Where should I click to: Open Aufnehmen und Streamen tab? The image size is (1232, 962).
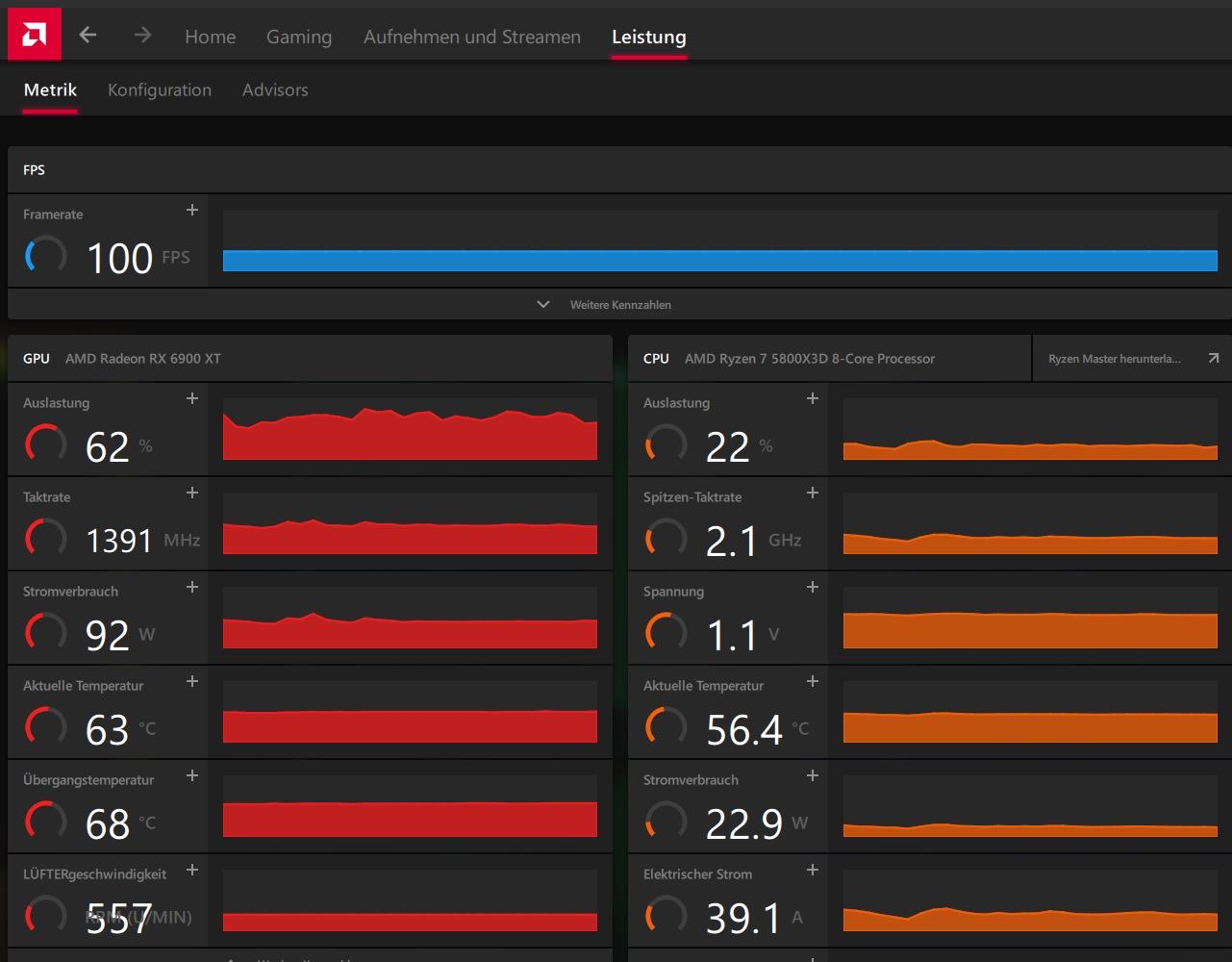tap(472, 37)
